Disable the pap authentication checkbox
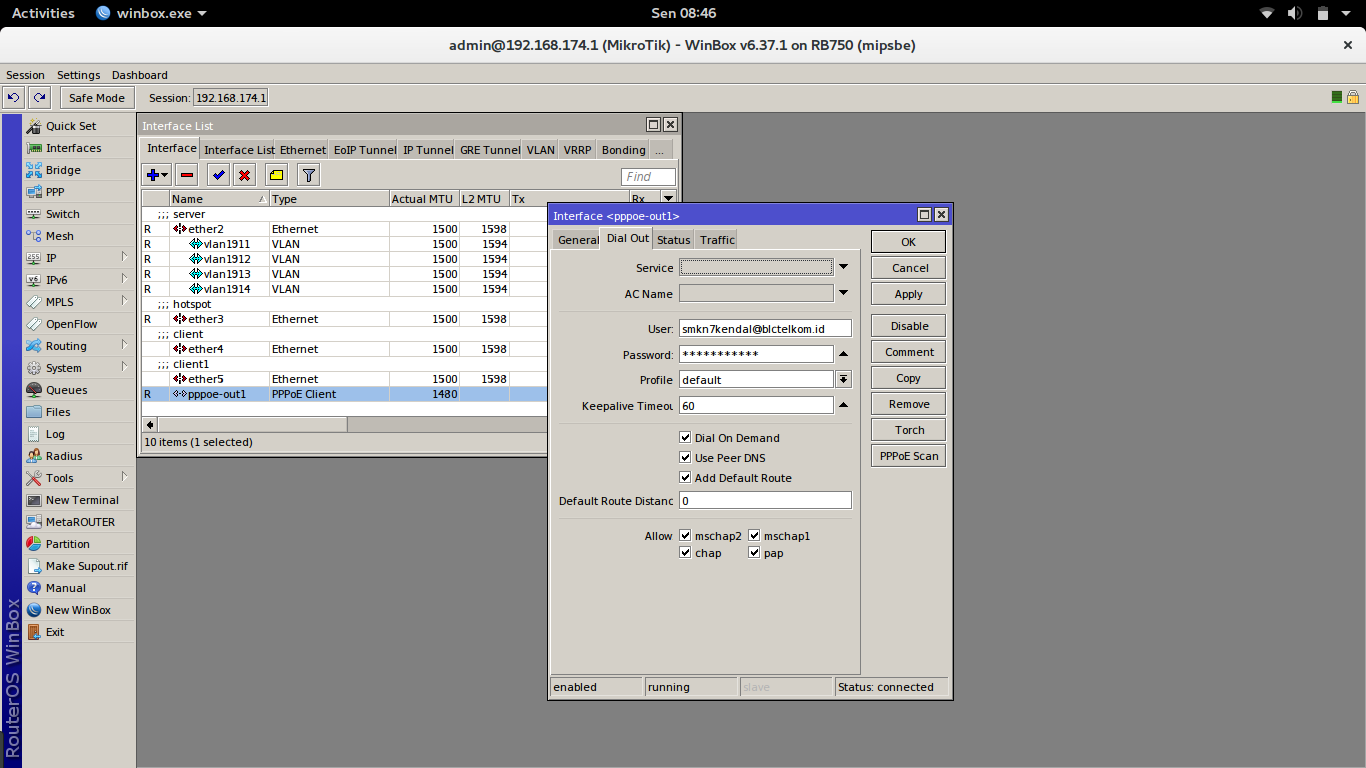This screenshot has height=768, width=1366. (x=755, y=553)
